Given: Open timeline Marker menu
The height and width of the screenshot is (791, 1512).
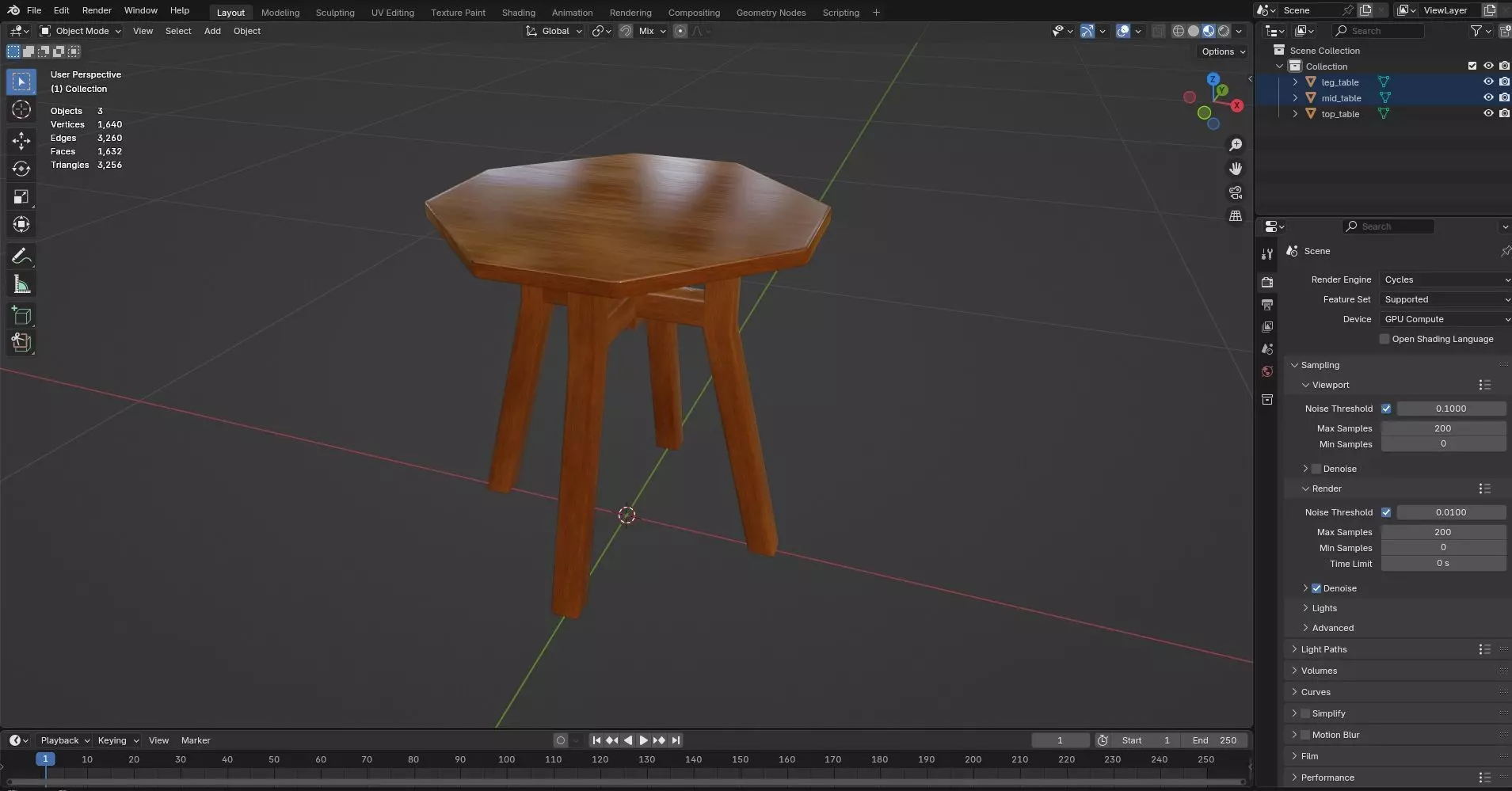Looking at the screenshot, I should pyautogui.click(x=196, y=740).
